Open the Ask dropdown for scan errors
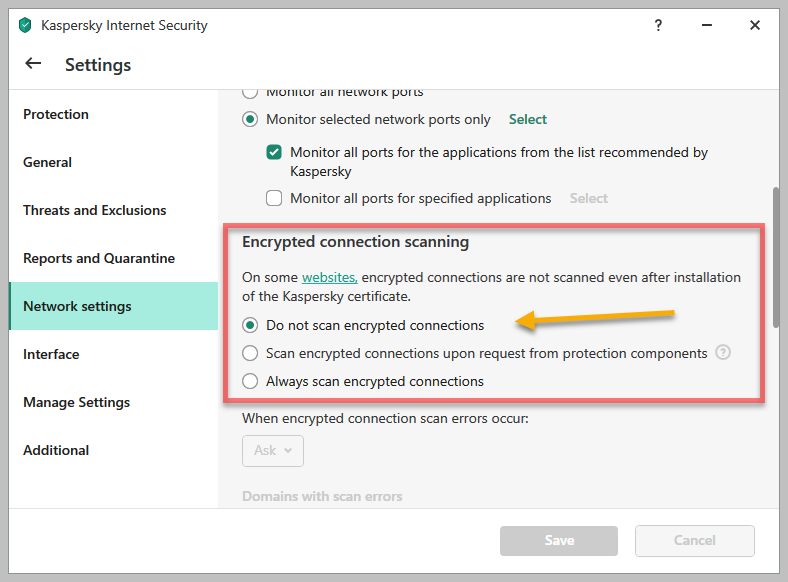This screenshot has height=582, width=788. [273, 450]
